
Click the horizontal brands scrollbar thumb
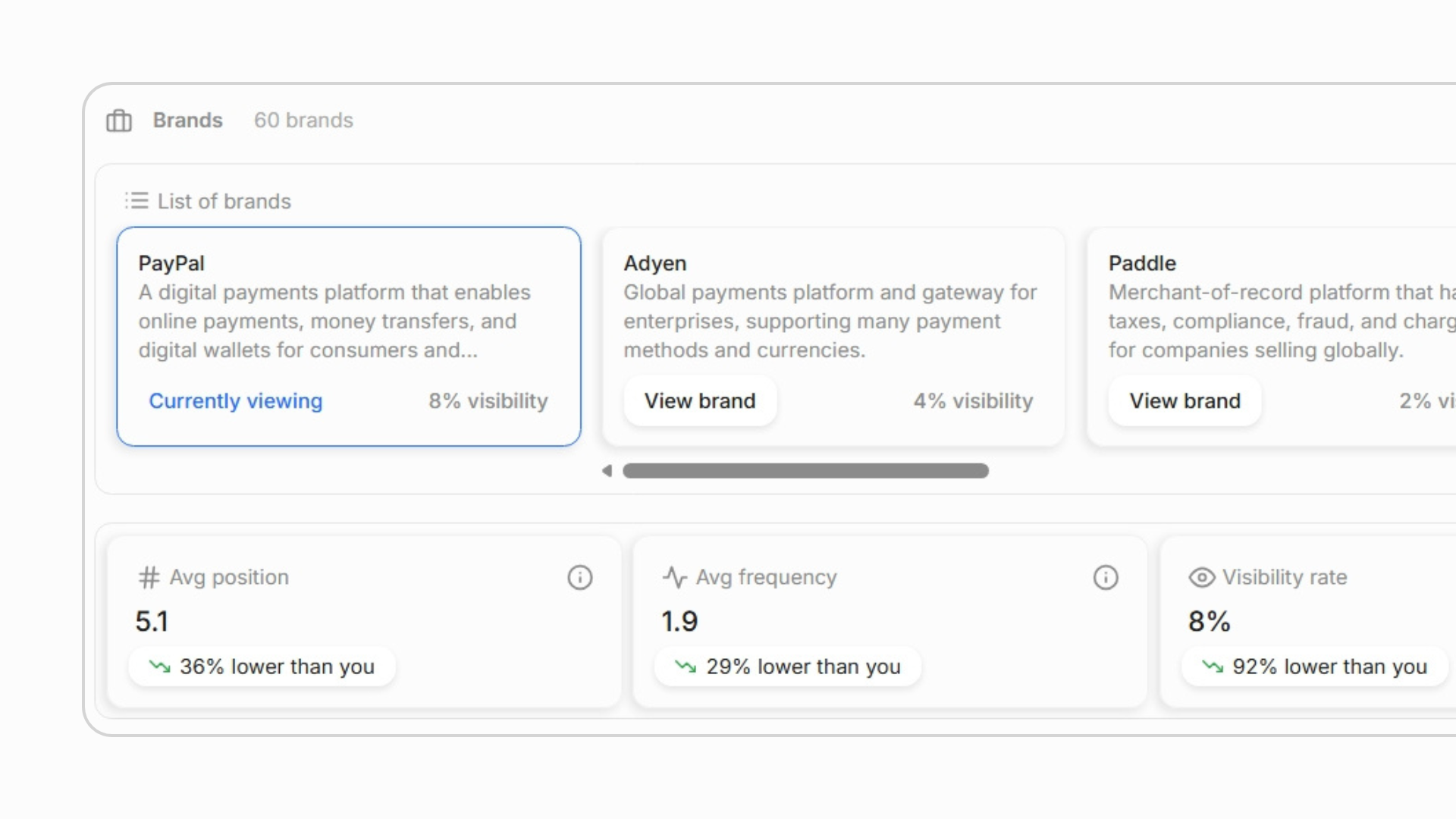point(805,471)
